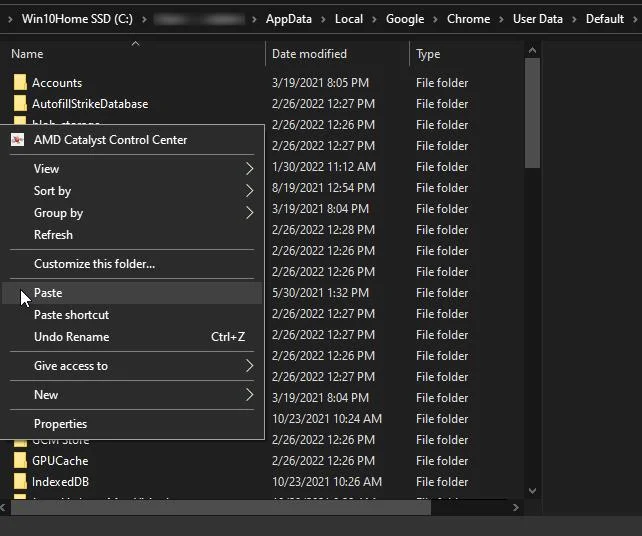Expand chevron after Chrome breadcrumb

coord(501,19)
